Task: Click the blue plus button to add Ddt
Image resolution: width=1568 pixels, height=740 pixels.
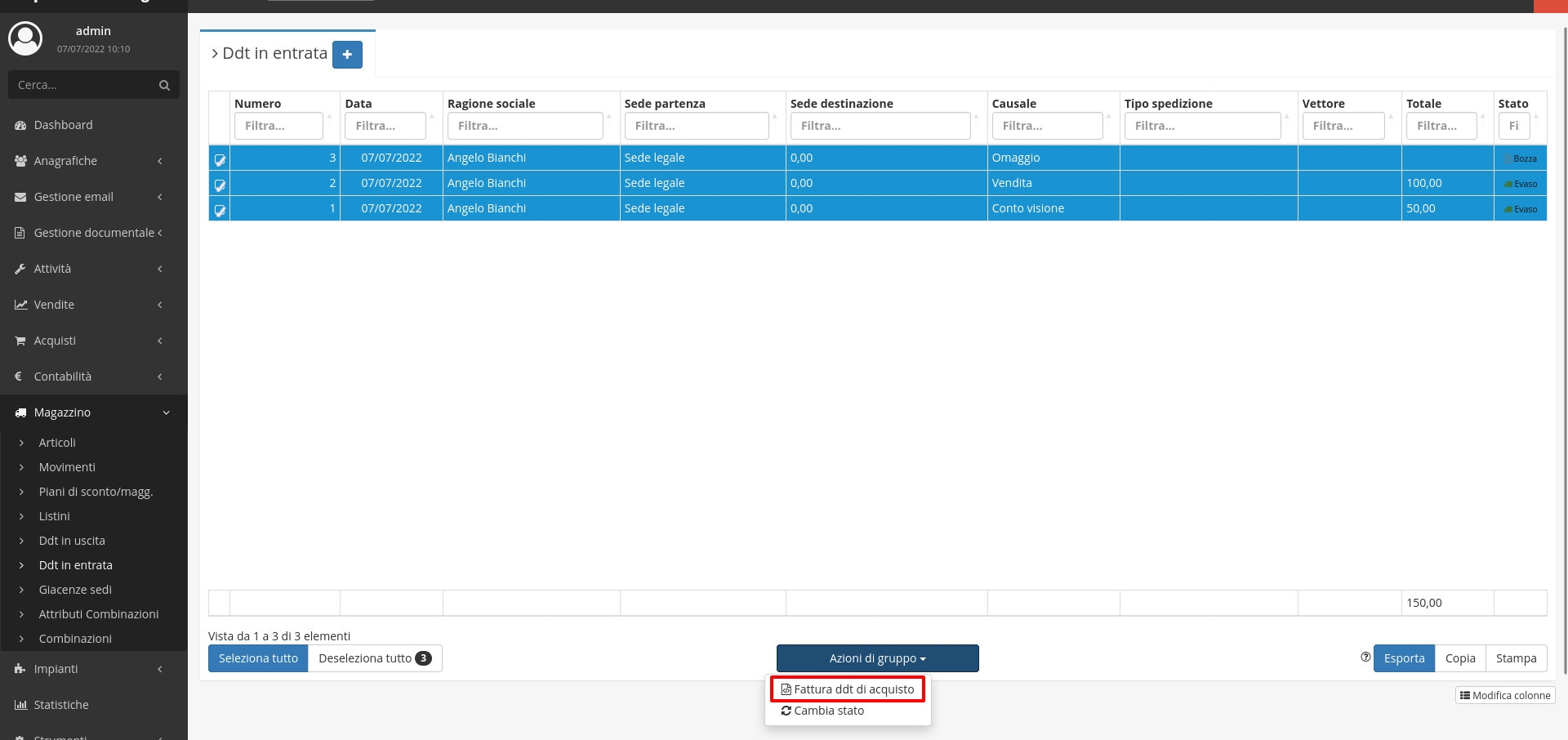Action: point(347,55)
